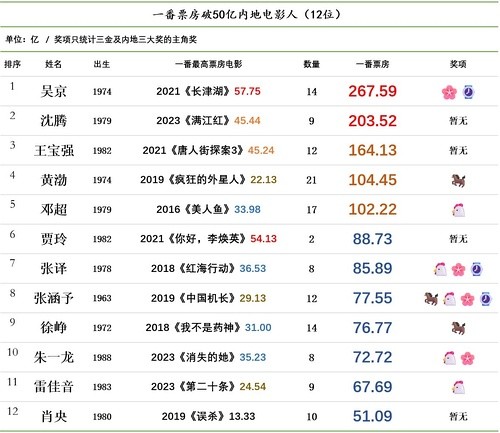Click the 奖项 column header

458,64
